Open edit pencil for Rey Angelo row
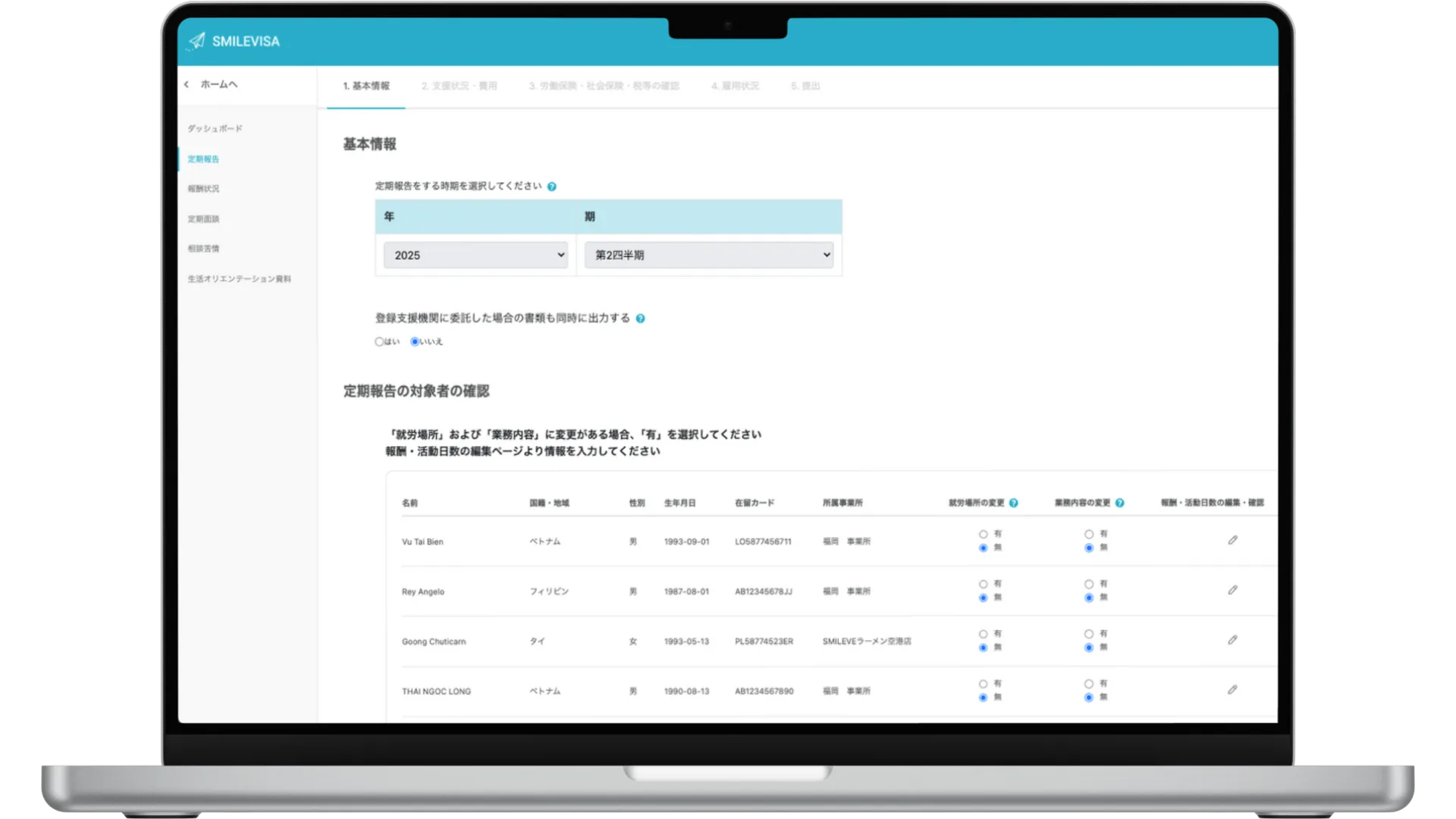The height and width of the screenshot is (819, 1456). (x=1232, y=590)
